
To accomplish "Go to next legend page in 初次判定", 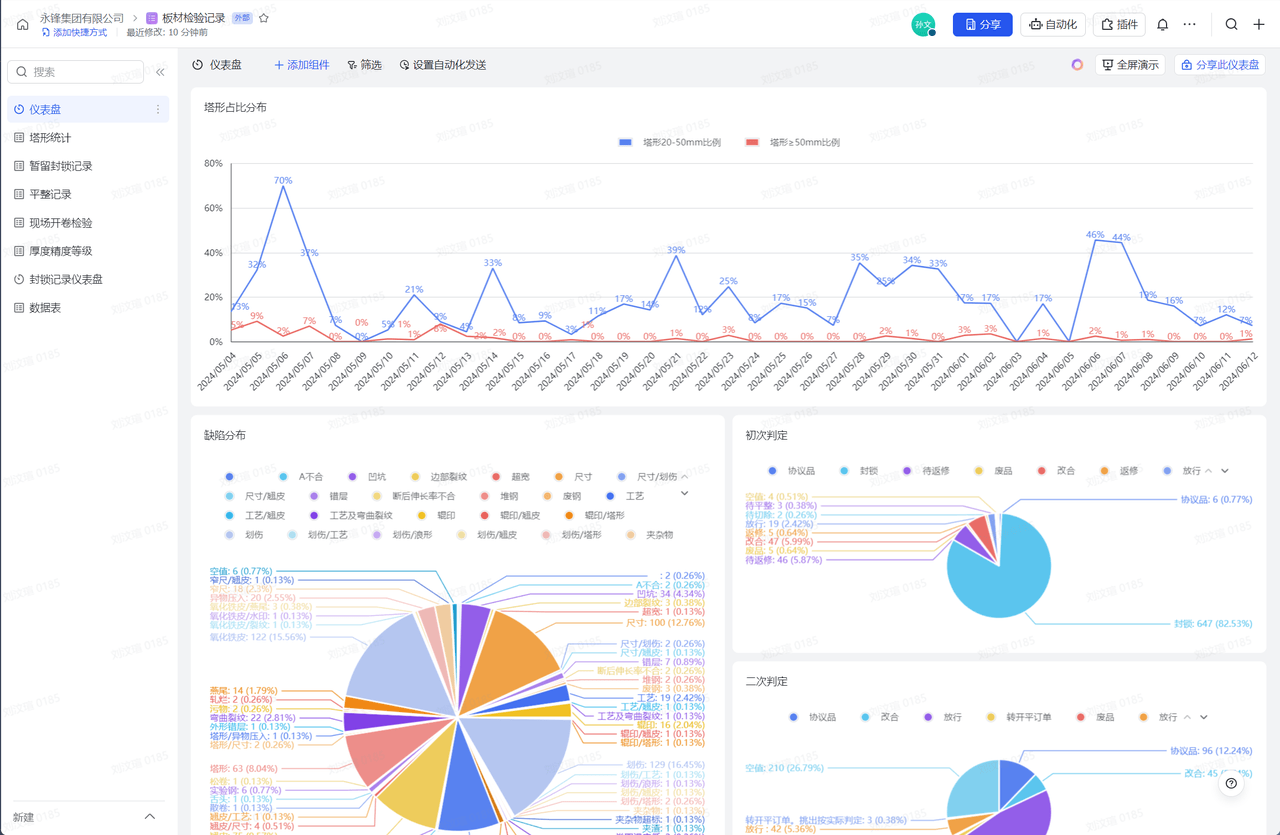I will [1224, 471].
